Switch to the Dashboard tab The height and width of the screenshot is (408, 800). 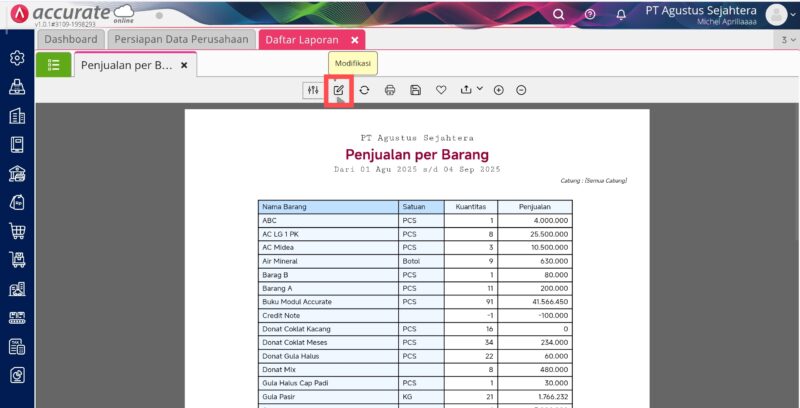coord(71,39)
